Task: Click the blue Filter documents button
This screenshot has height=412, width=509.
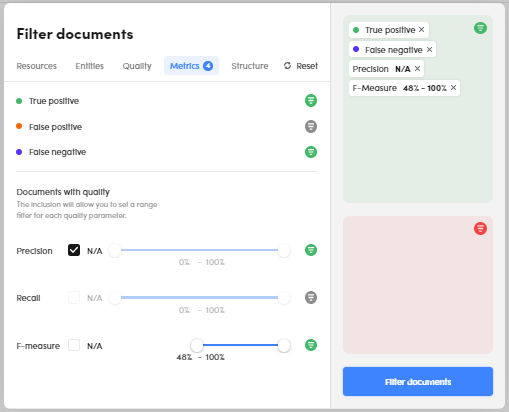Action: [418, 382]
